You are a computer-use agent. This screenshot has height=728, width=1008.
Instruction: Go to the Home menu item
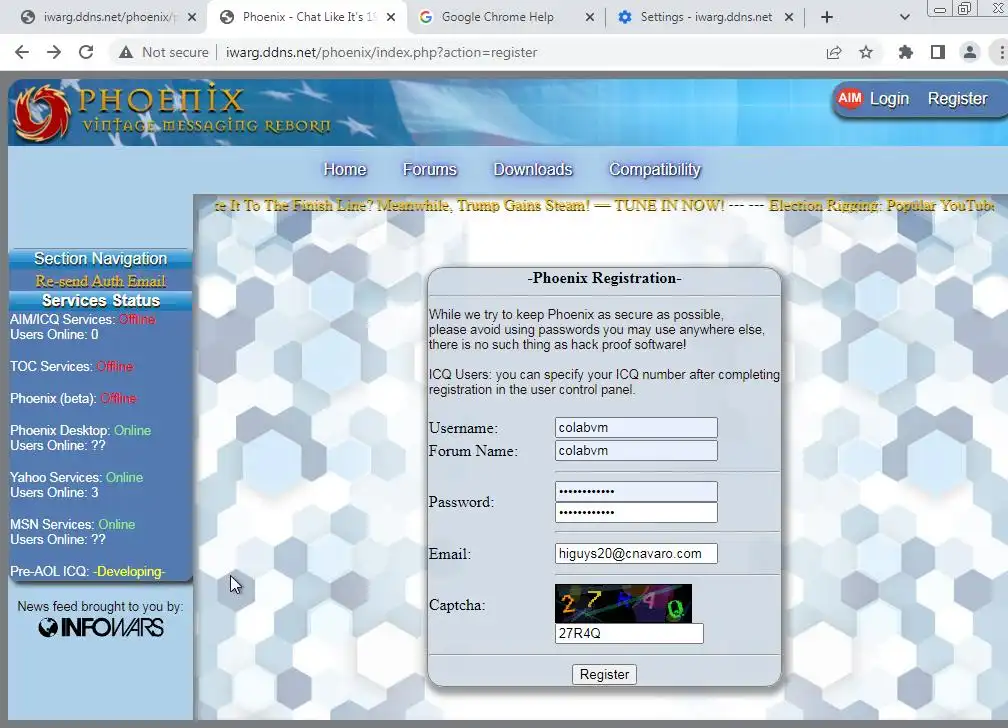(345, 169)
